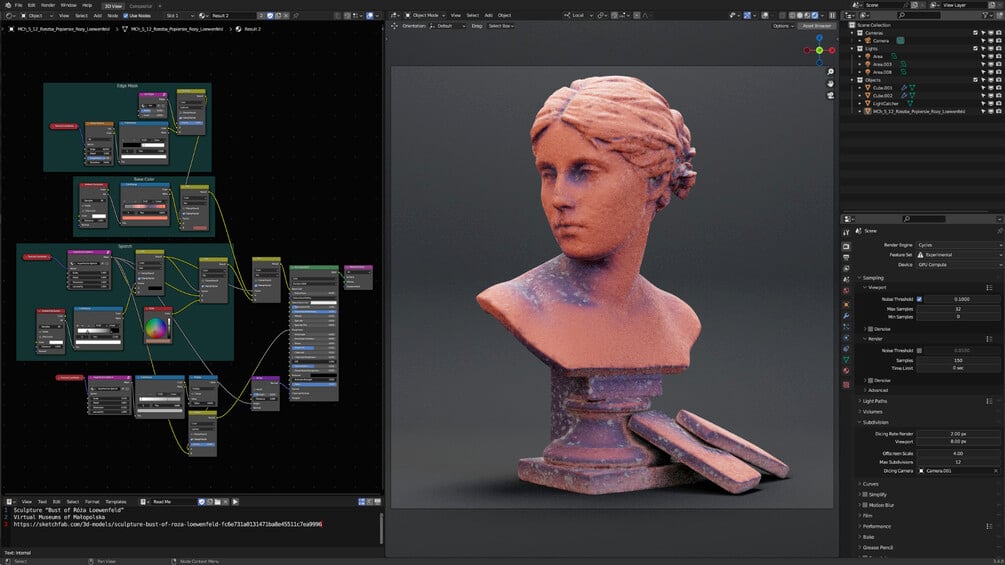Click the Asset Browser button
The image size is (1005, 565).
click(x=817, y=26)
